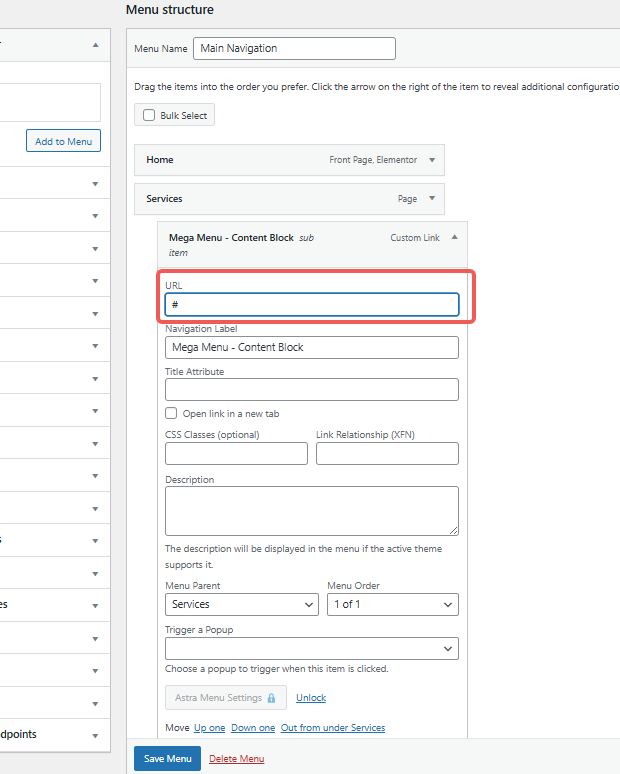Open the Menu Order dropdown

pyautogui.click(x=392, y=604)
